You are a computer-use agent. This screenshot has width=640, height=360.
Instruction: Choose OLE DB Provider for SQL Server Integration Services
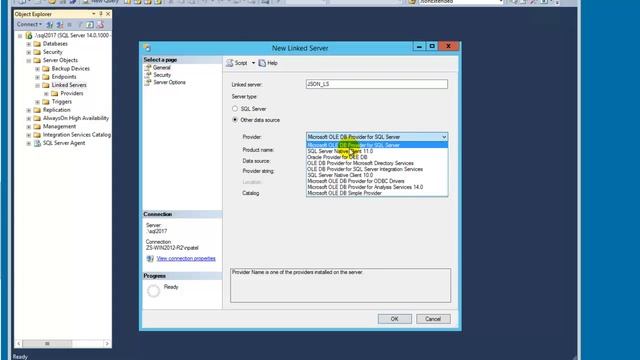point(377,169)
